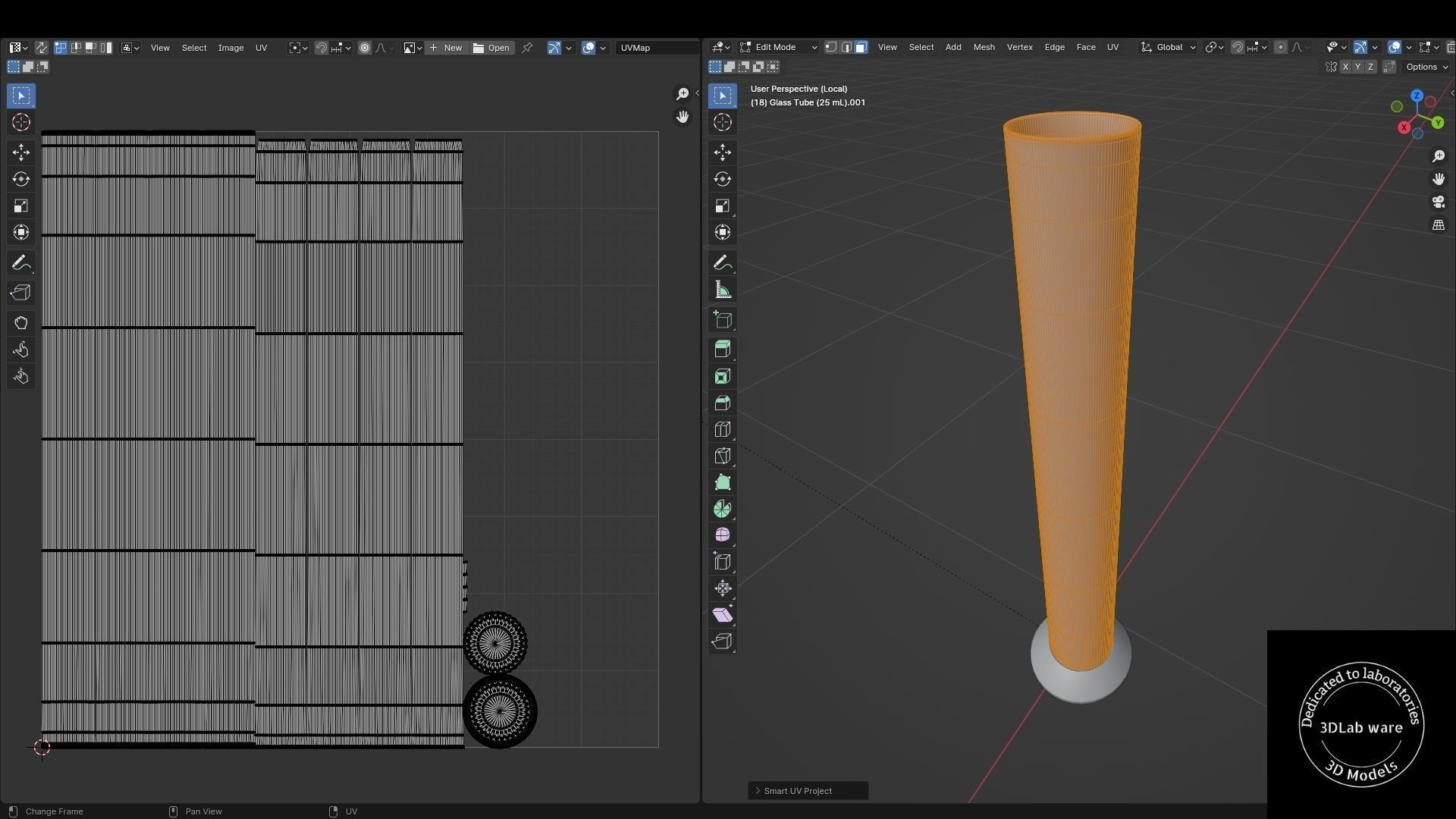Toggle pin image in UV editor
Image resolution: width=1456 pixels, height=819 pixels.
[527, 48]
